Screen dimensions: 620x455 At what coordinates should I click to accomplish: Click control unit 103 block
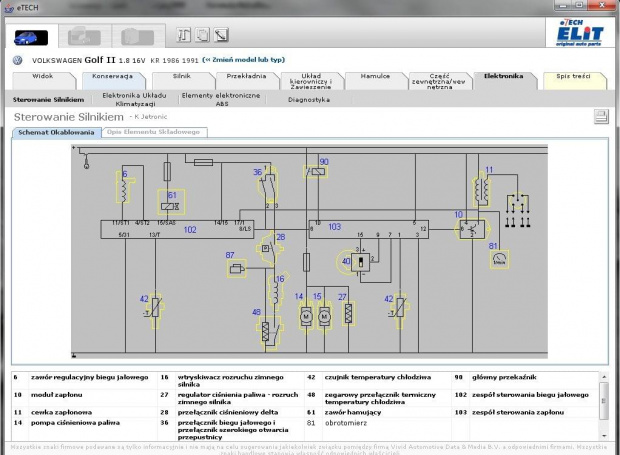point(368,229)
